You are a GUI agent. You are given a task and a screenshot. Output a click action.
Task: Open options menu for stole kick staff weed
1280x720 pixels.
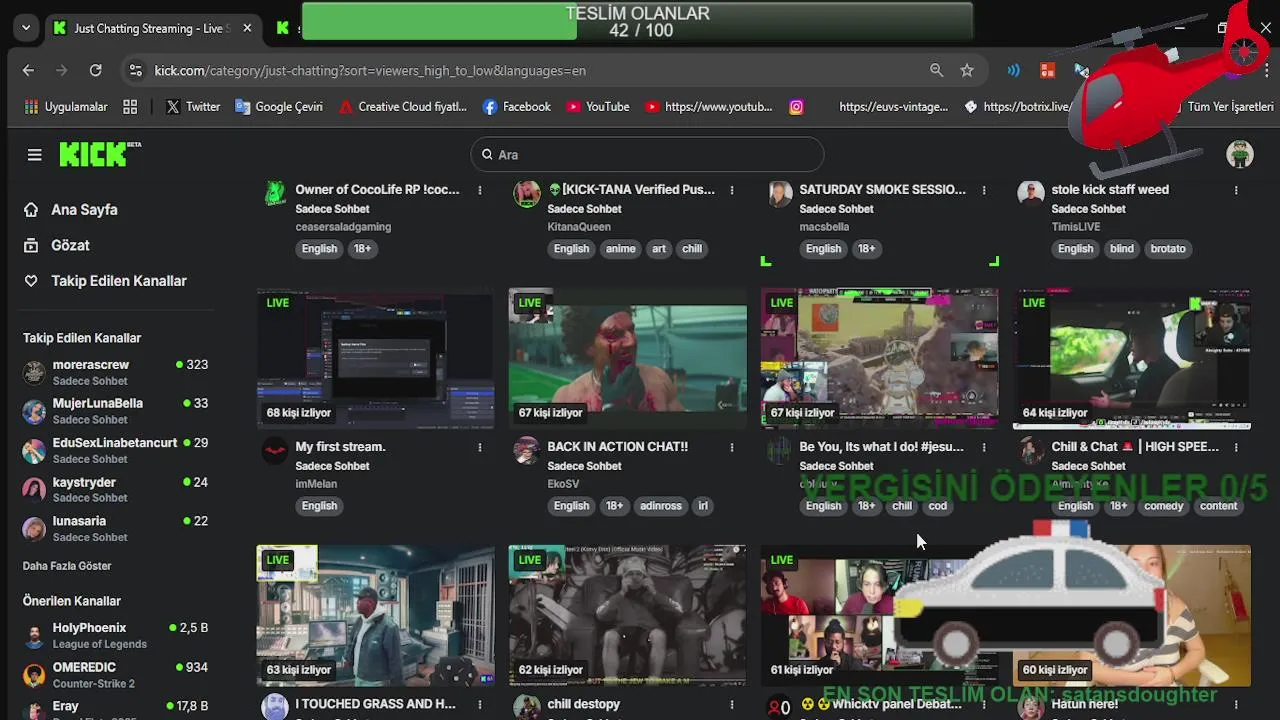(x=1236, y=190)
